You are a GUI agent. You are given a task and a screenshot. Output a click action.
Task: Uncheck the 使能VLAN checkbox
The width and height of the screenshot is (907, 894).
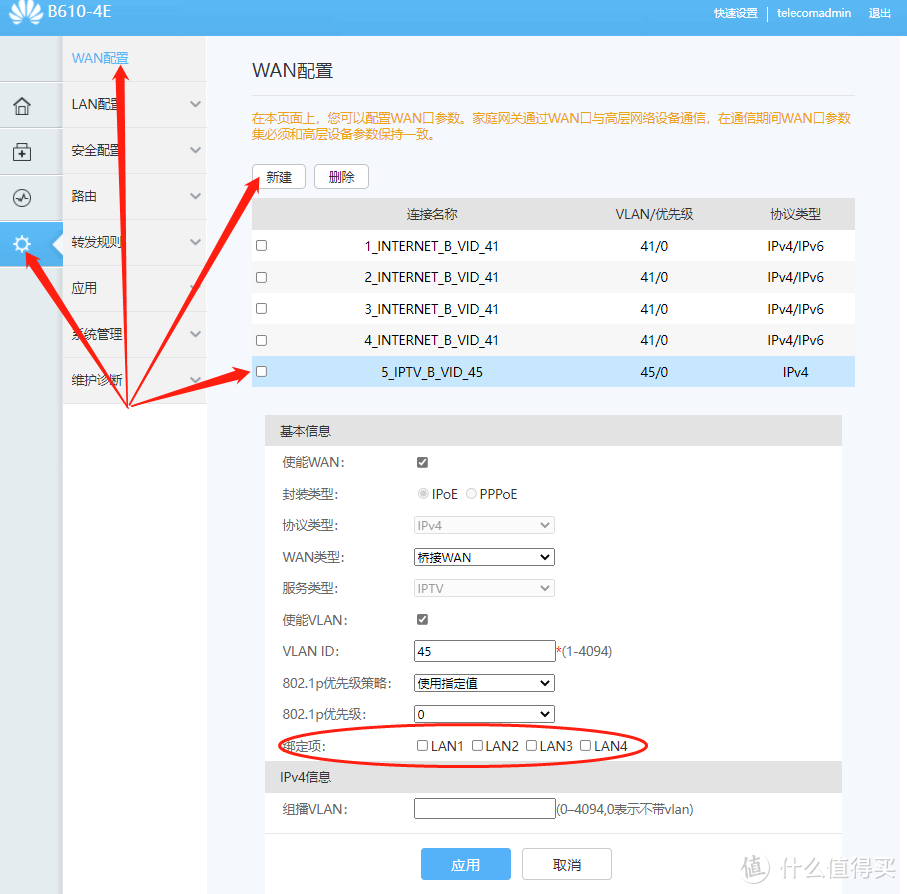(422, 619)
